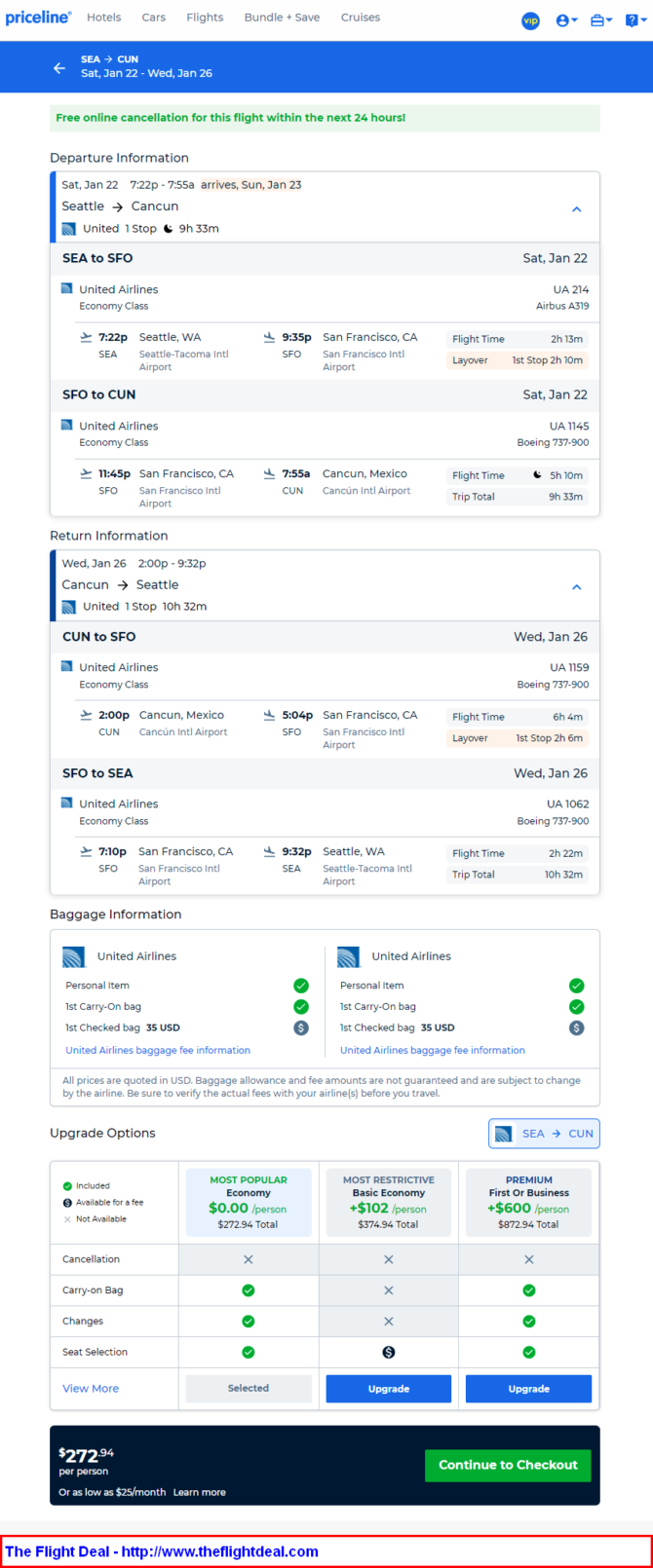This screenshot has height=1568, width=653.
Task: Click United logo in Seattle to Cancun summary
Action: coord(68,229)
